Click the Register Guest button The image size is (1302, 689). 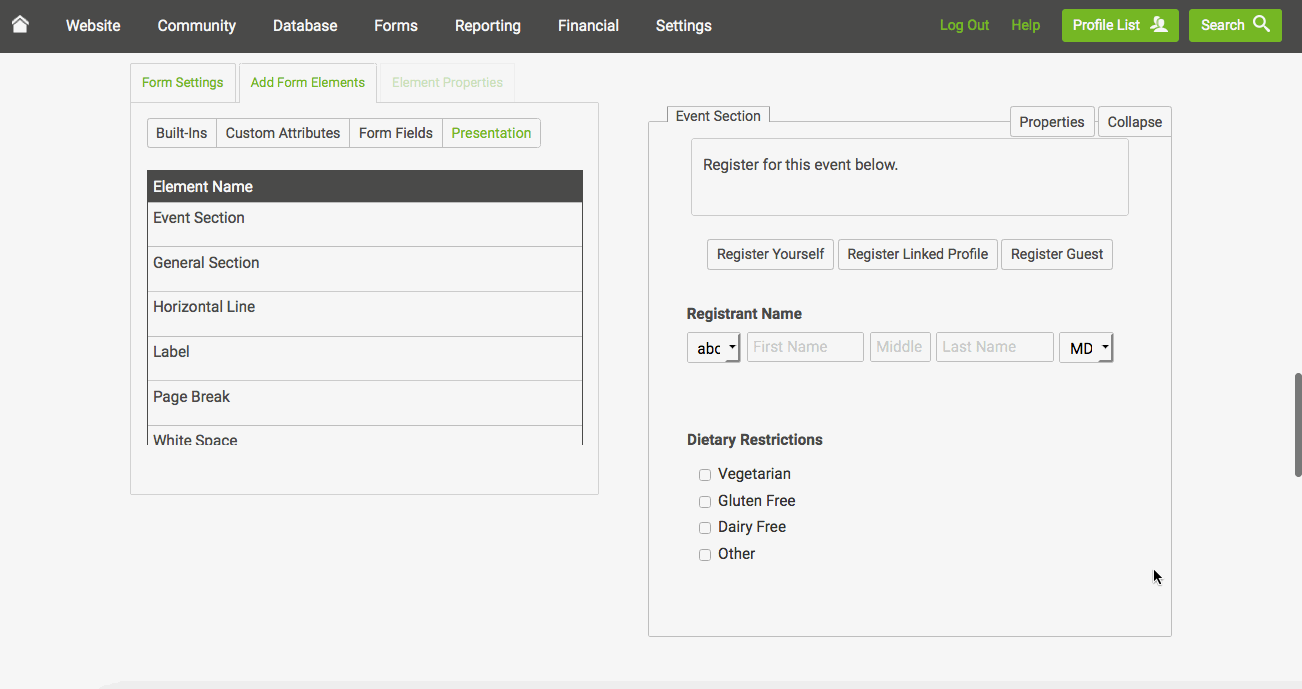(1056, 254)
